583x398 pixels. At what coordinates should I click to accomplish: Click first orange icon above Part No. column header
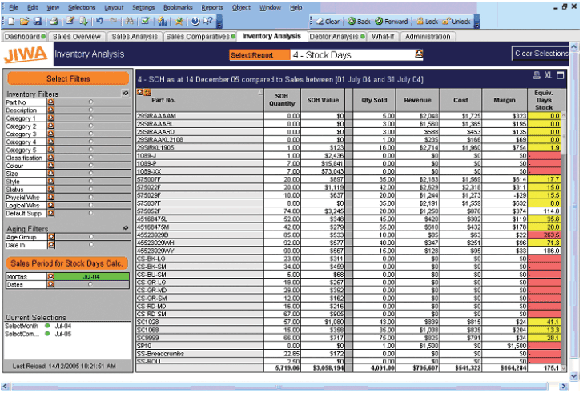(x=140, y=92)
